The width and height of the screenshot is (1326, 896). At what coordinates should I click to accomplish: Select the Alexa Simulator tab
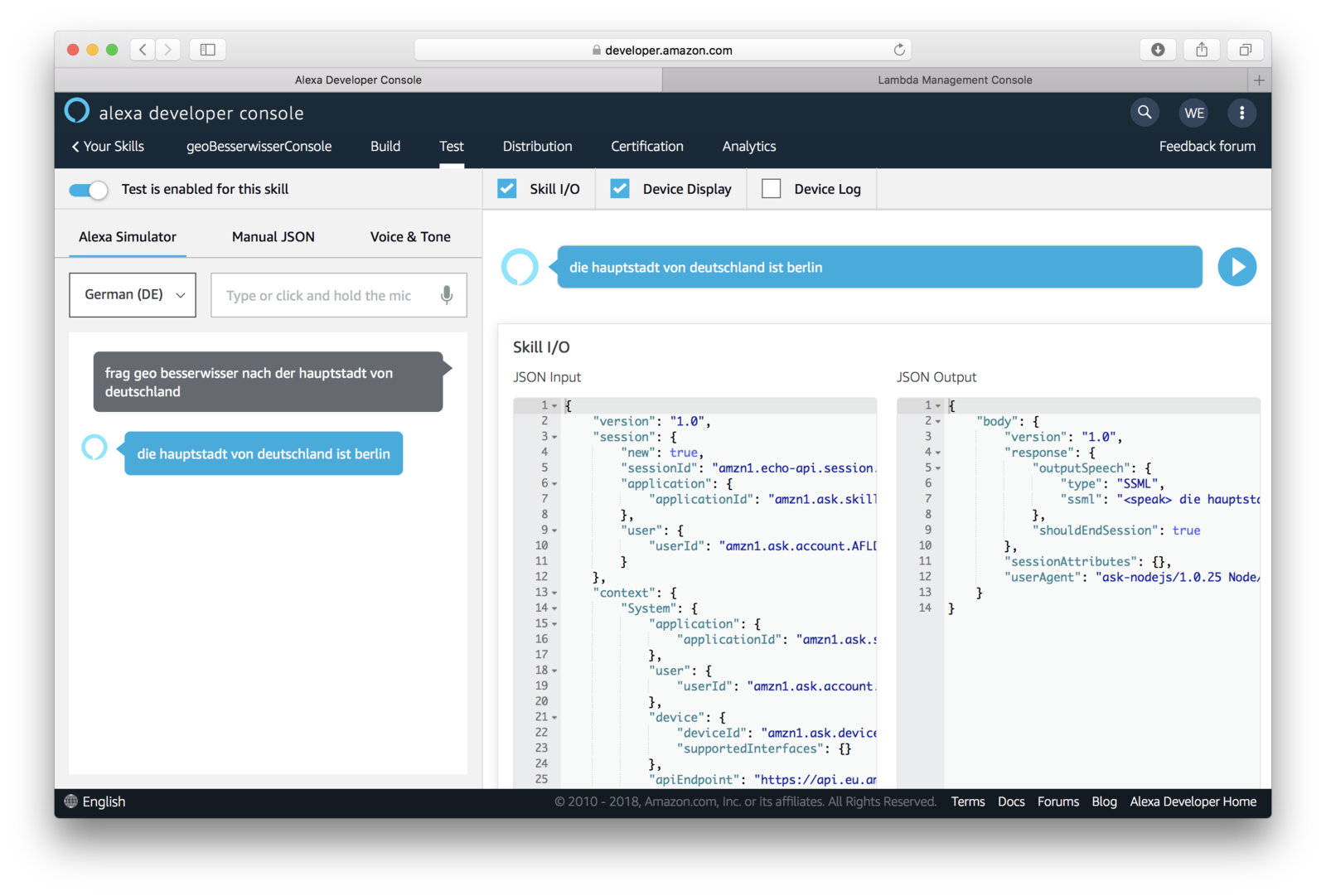[128, 237]
